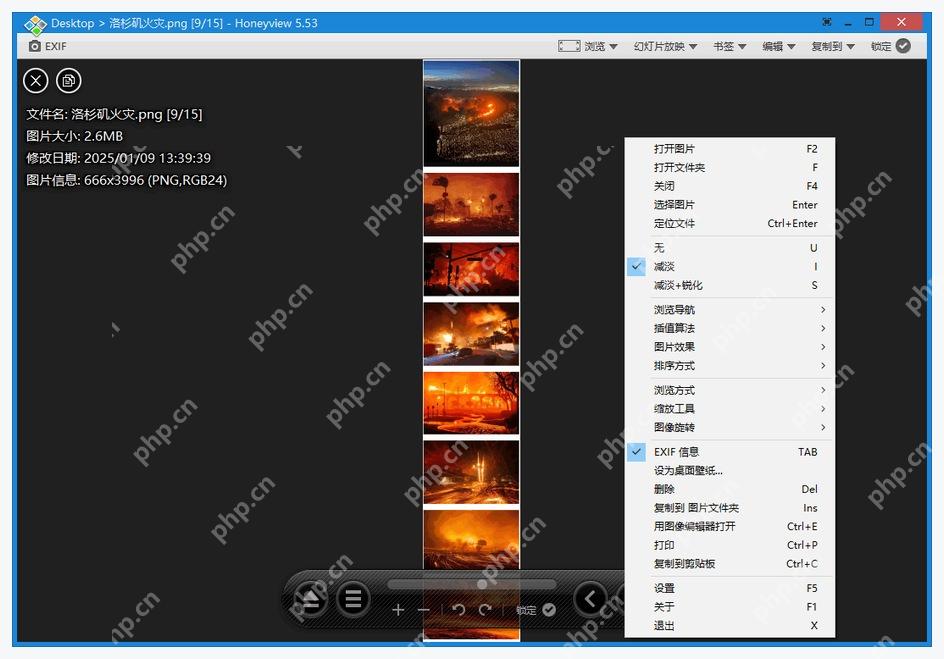Choose 定位文件 from context menu
Viewport: 944px width, 659px height.
coord(730,223)
